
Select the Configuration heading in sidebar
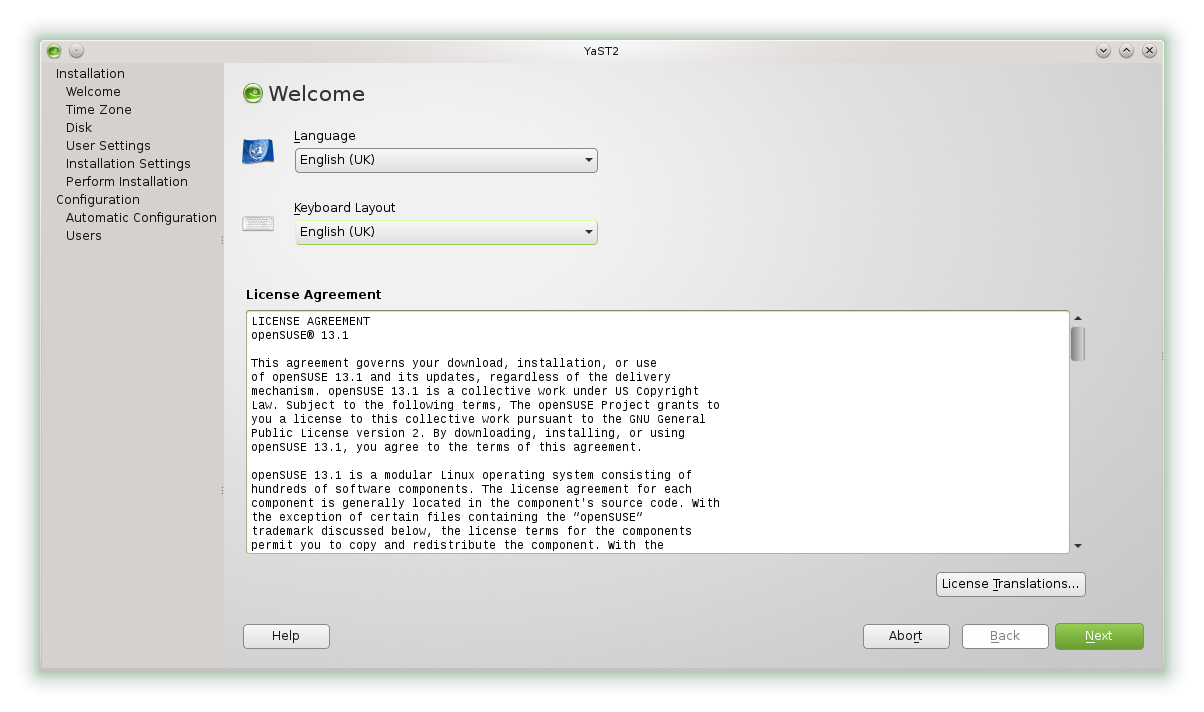point(98,200)
